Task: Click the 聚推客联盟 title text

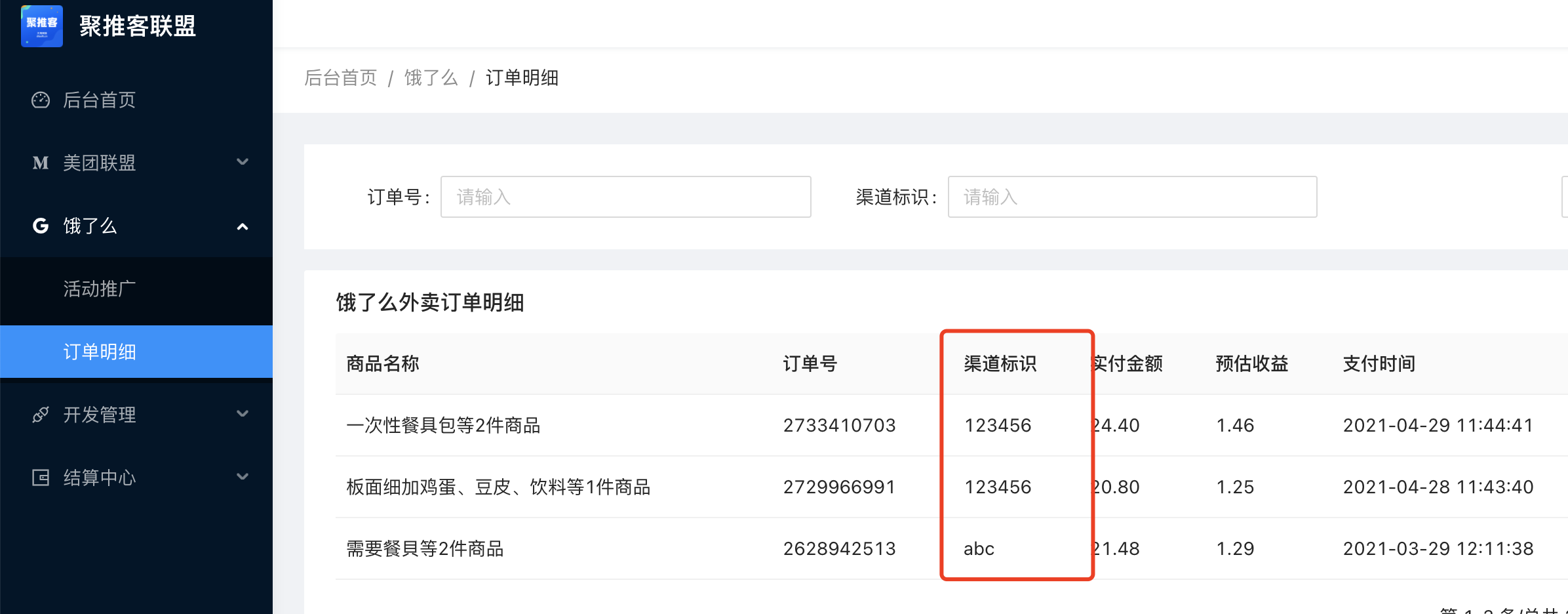Action: (x=138, y=26)
